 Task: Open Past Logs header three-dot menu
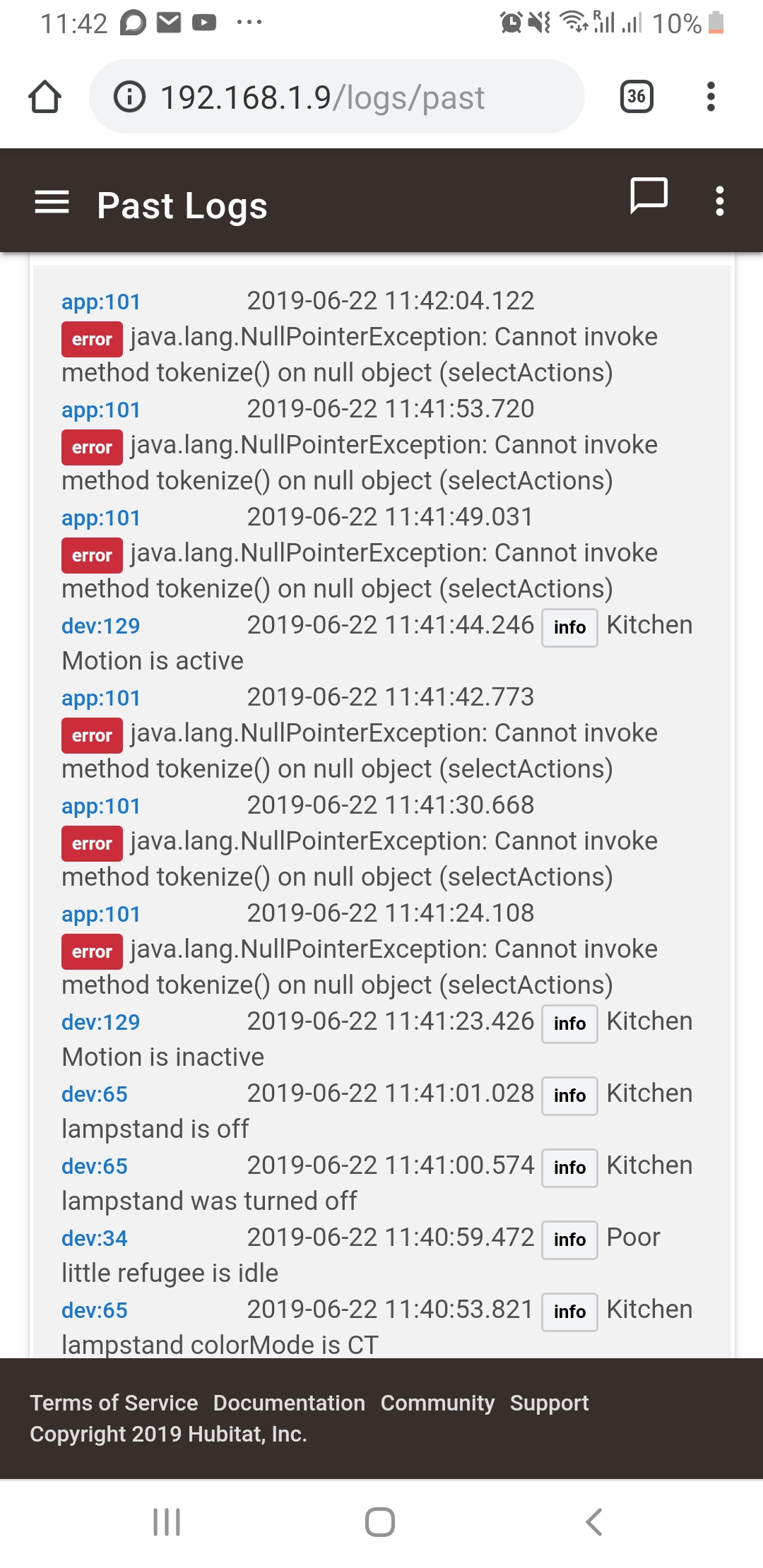pyautogui.click(x=719, y=201)
